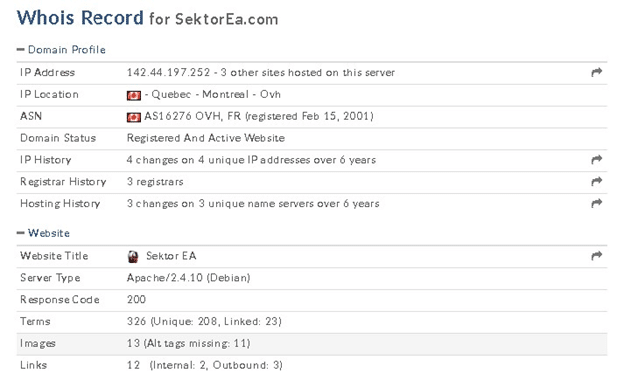Click the 4 changes on 4 unique IP addresses text
624x387 pixels.
coord(252,160)
